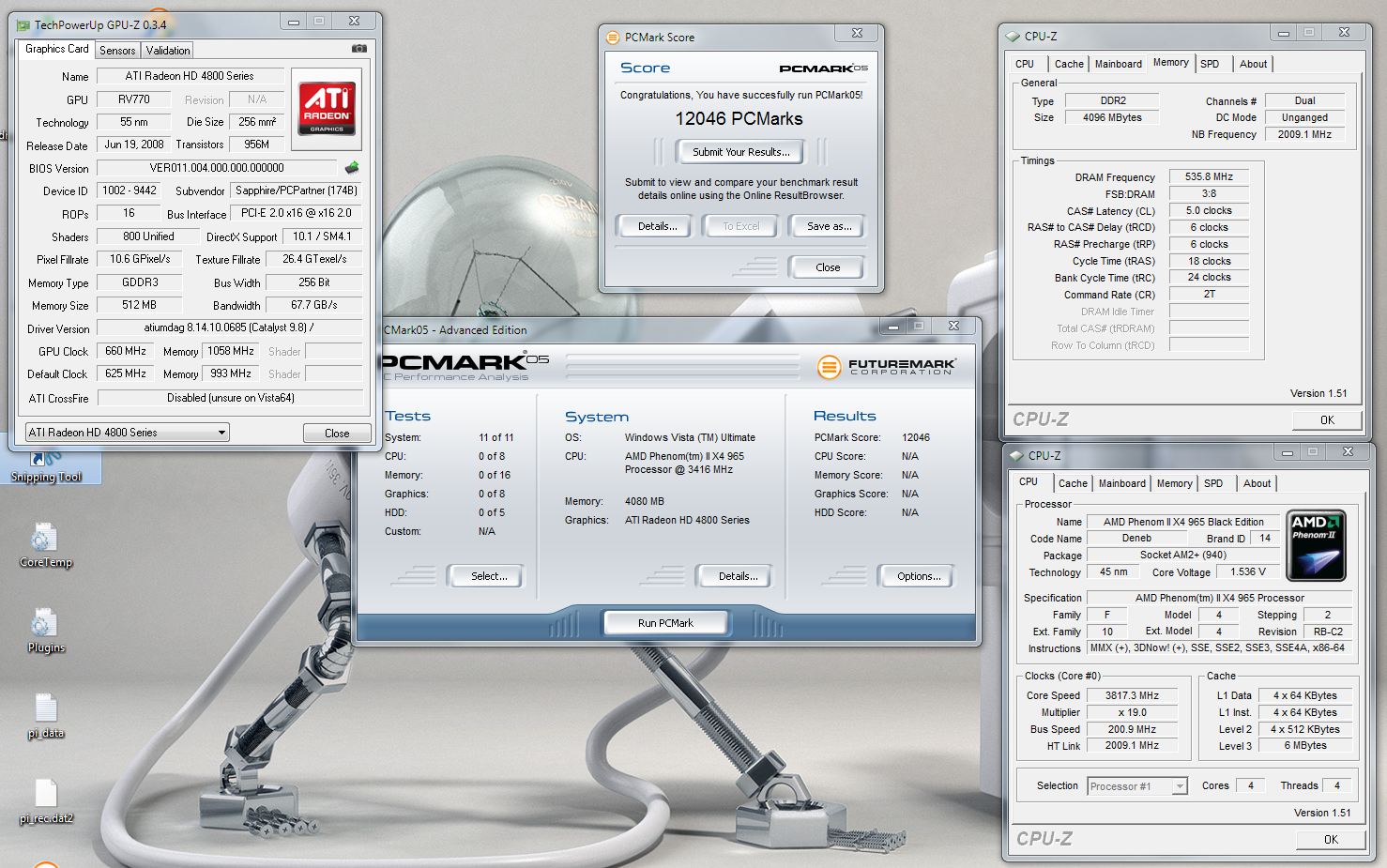Click the NB Frequency 2009.1 MHz value
Viewport: 1387px width, 868px height.
coord(1304,134)
